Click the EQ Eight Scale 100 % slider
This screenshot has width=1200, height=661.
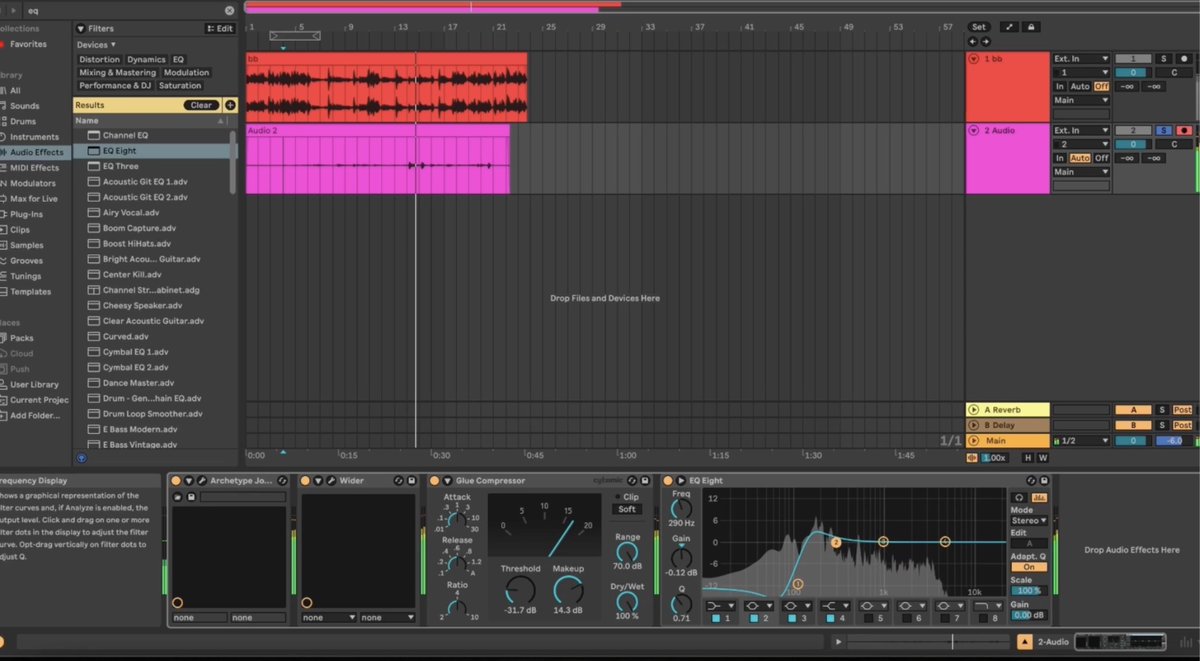[x=1027, y=591]
